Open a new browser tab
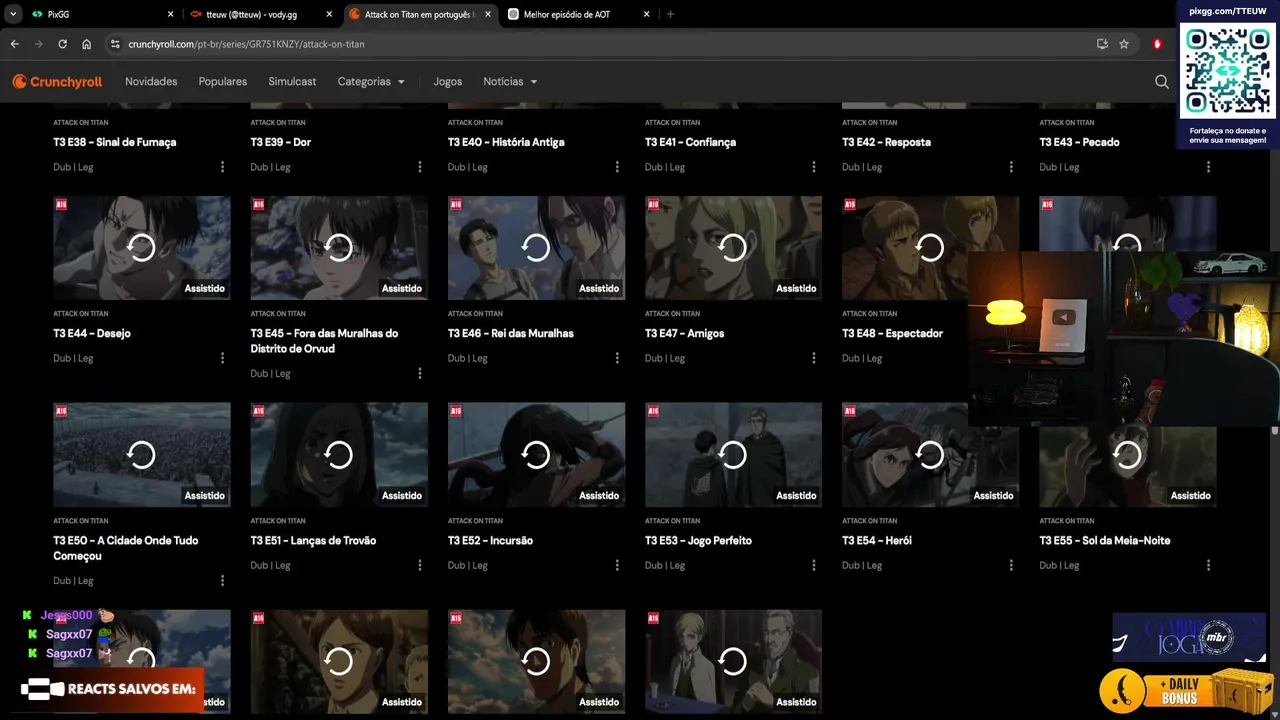Image resolution: width=1280 pixels, height=720 pixels. (670, 14)
